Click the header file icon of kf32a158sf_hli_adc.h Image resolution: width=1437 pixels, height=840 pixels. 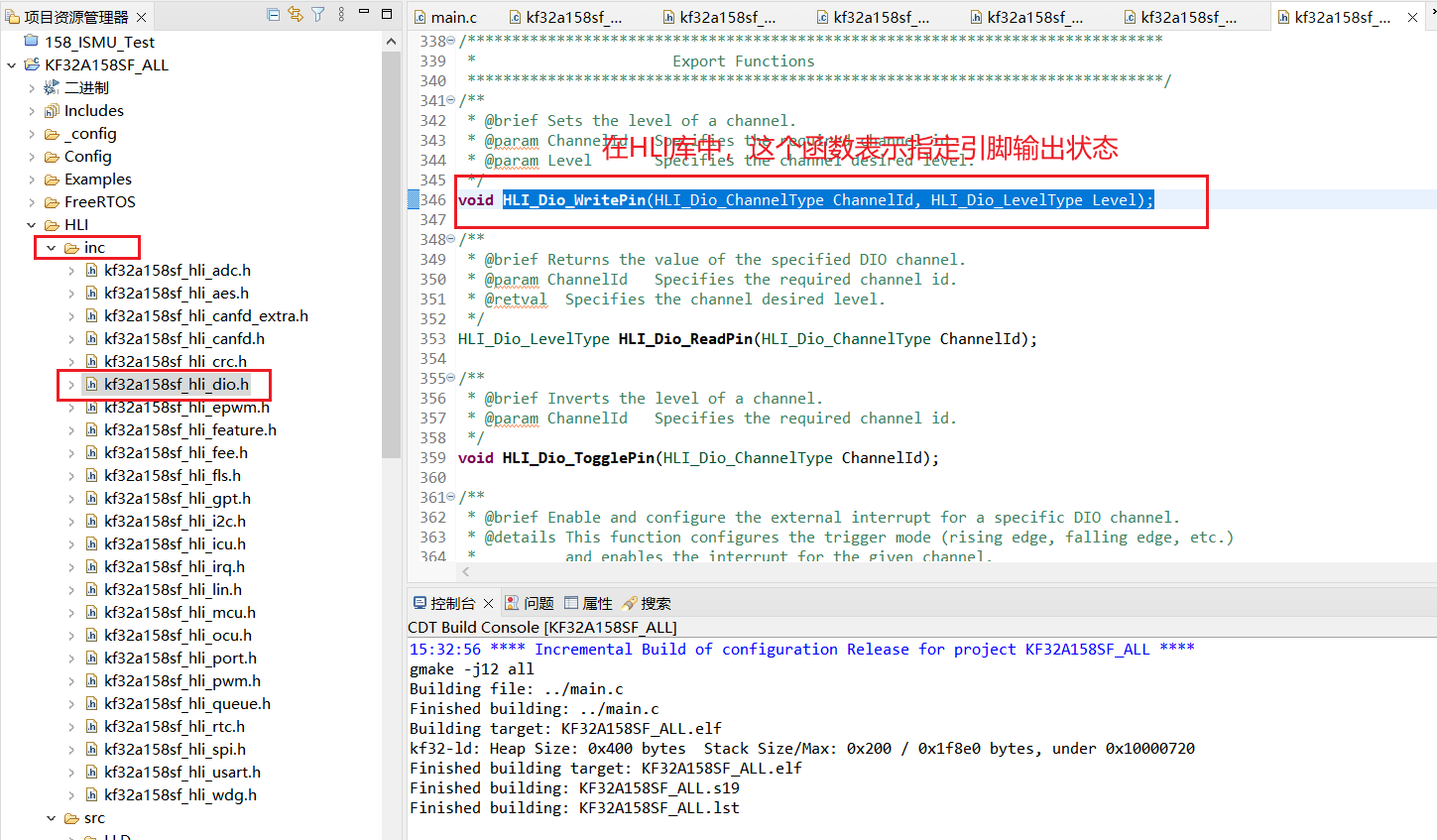(92, 270)
